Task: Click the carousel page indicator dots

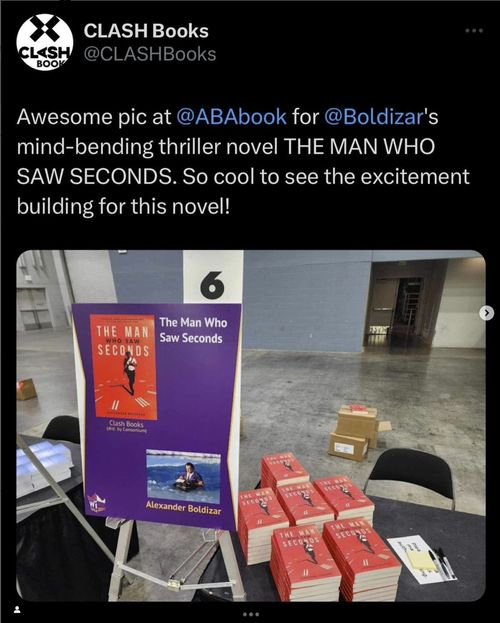Action: 250,614
